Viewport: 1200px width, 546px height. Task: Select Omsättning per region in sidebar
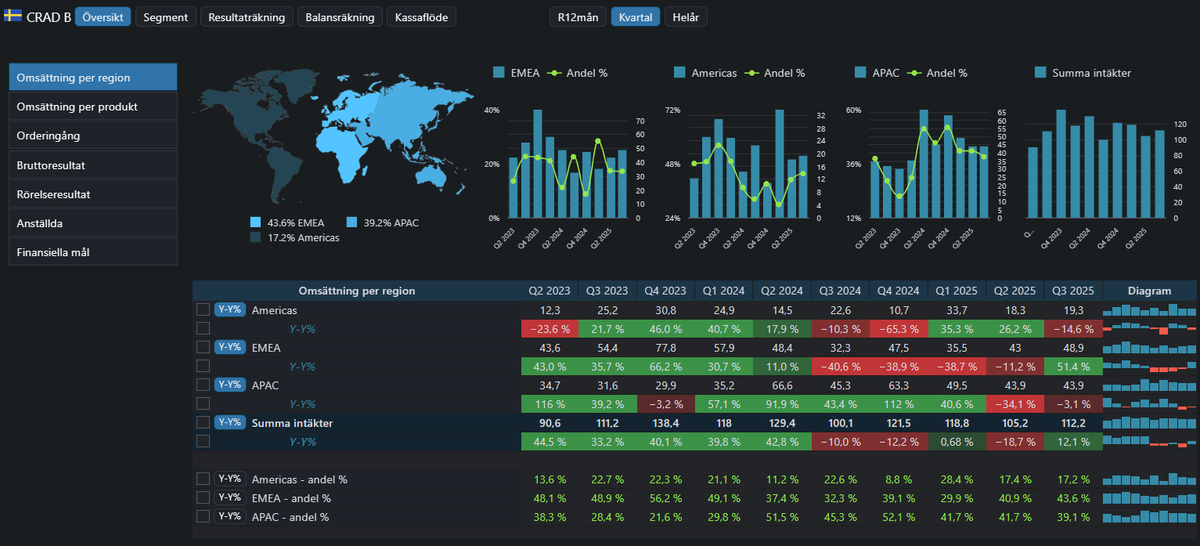point(93,77)
